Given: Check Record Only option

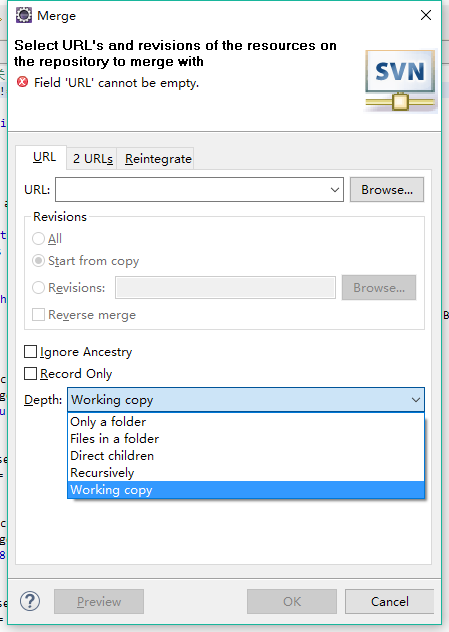Looking at the screenshot, I should click(x=31, y=374).
